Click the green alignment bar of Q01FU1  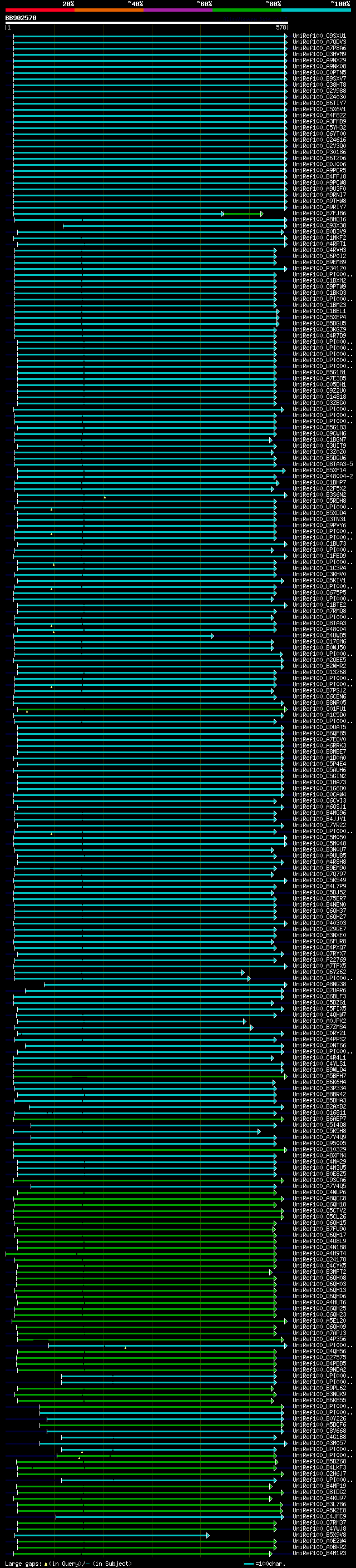[152, 709]
